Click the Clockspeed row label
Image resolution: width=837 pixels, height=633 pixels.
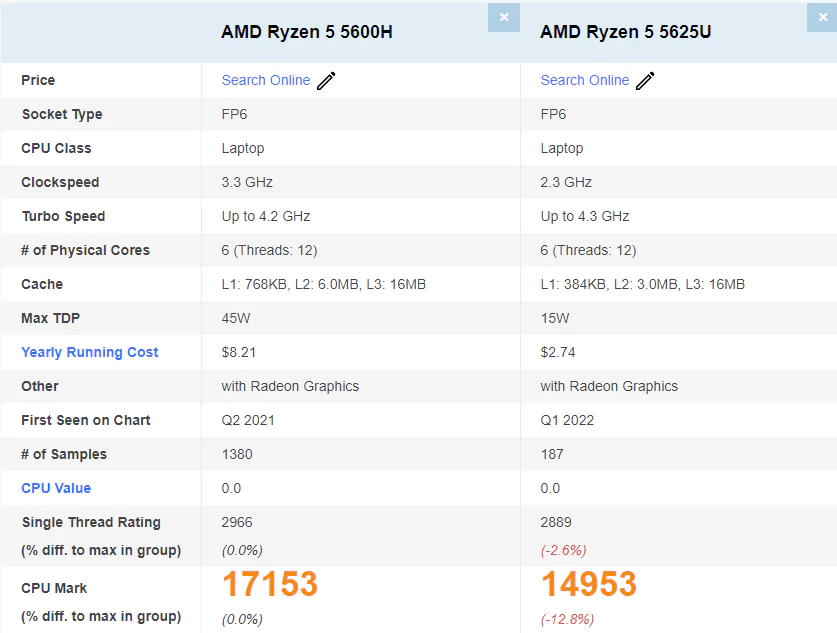click(60, 183)
